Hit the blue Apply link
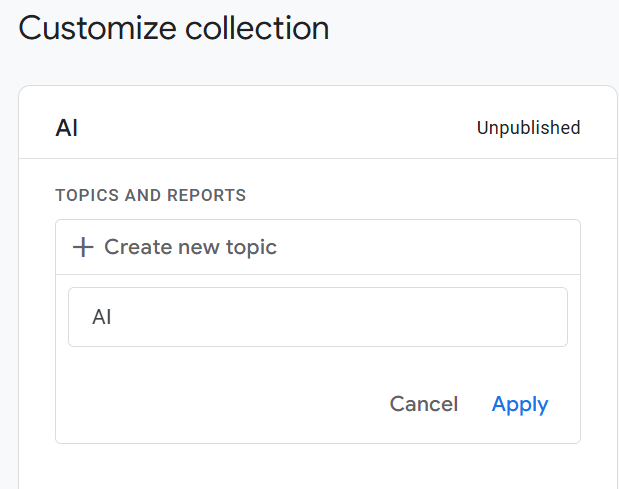Viewport: 619px width, 489px height. coord(520,404)
